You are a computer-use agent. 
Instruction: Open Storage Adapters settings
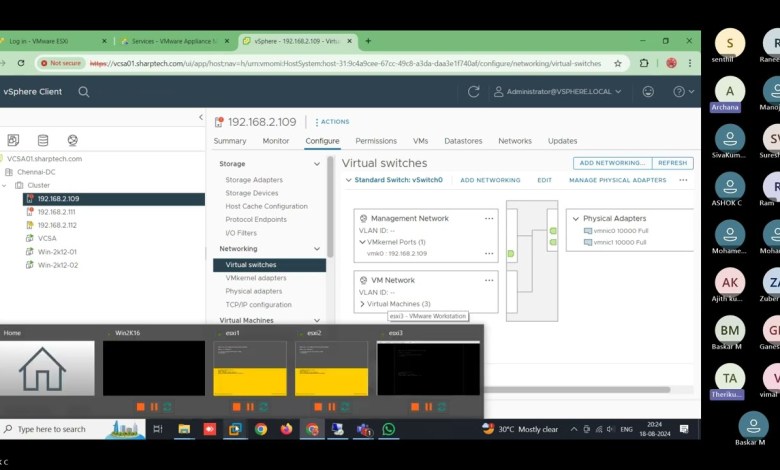pyautogui.click(x=254, y=180)
